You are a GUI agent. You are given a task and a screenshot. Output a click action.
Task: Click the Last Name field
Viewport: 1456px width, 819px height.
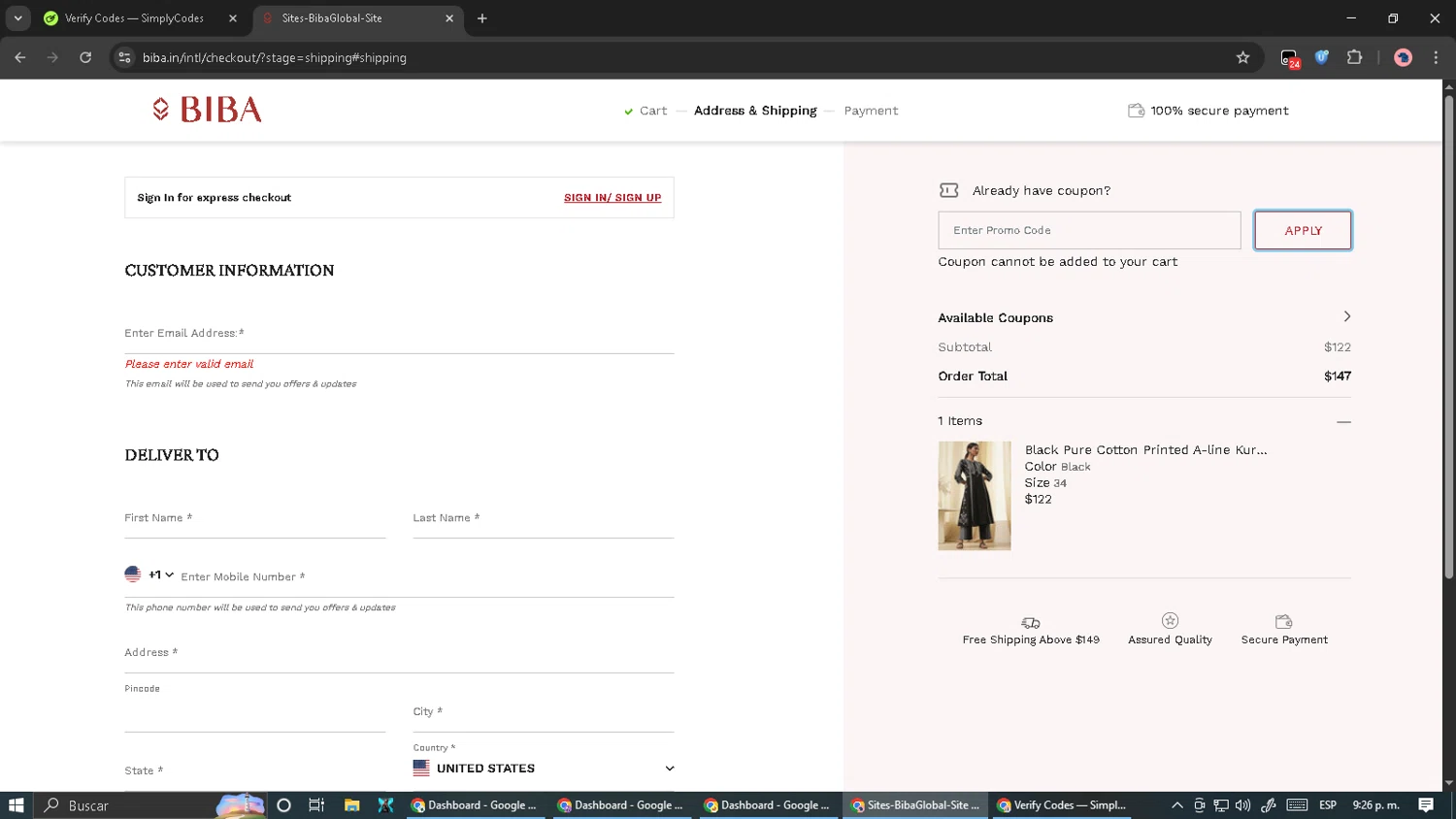(x=544, y=519)
